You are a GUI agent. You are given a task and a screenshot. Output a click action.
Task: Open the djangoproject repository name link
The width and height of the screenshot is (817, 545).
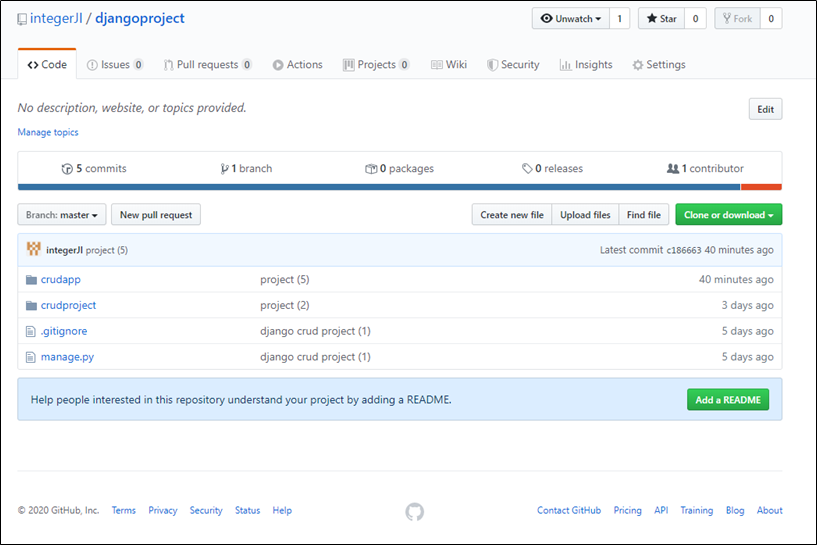(x=140, y=18)
